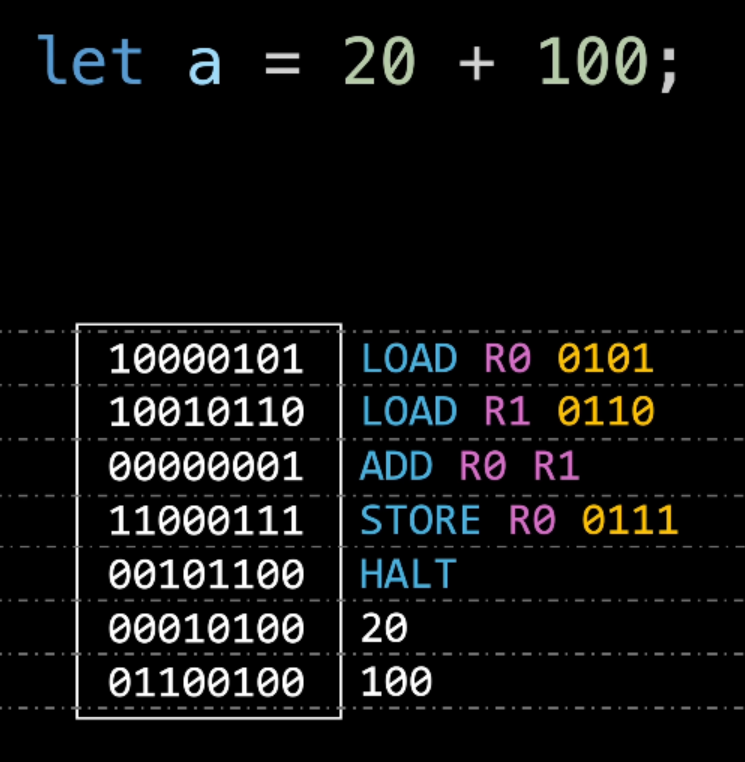
Task: Click the binary value 00000001
Action: coord(206,466)
